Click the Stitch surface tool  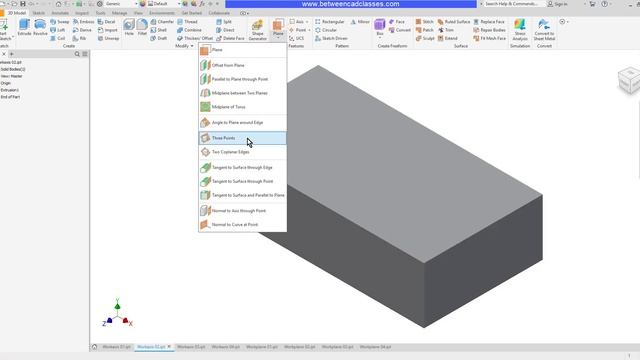click(424, 22)
